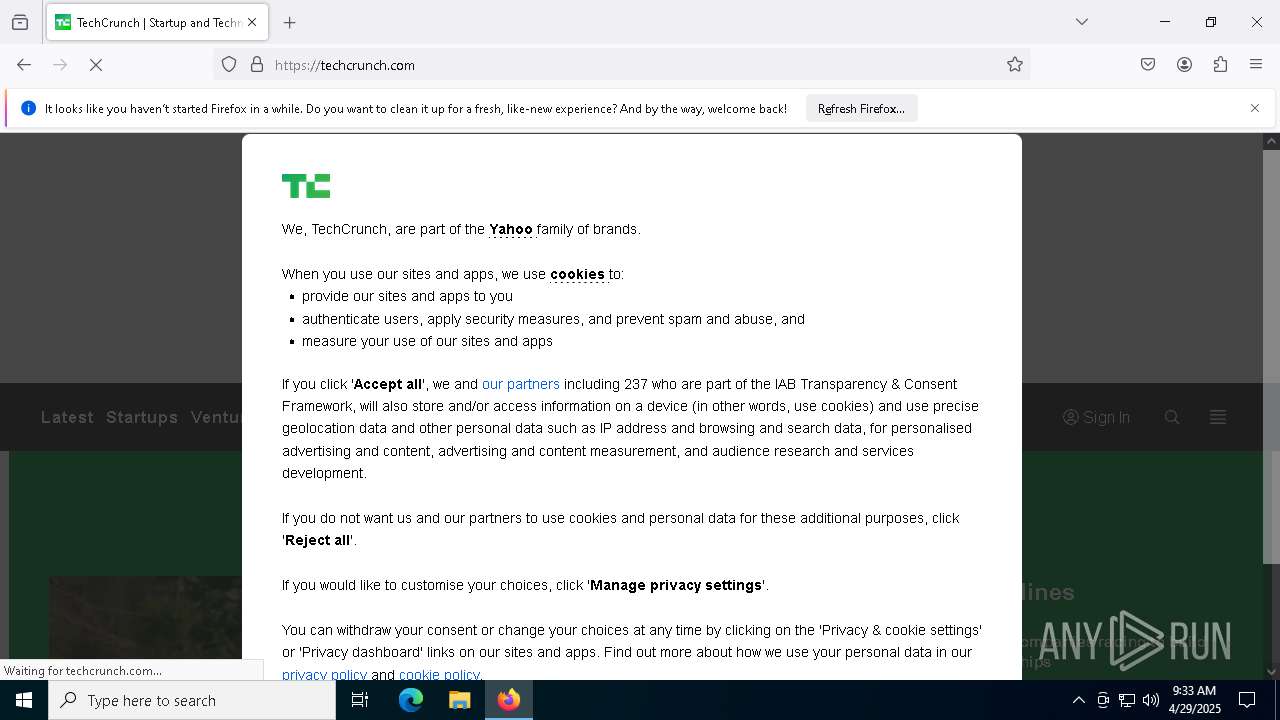
Task: Open the 'our partners' link
Action: point(521,384)
